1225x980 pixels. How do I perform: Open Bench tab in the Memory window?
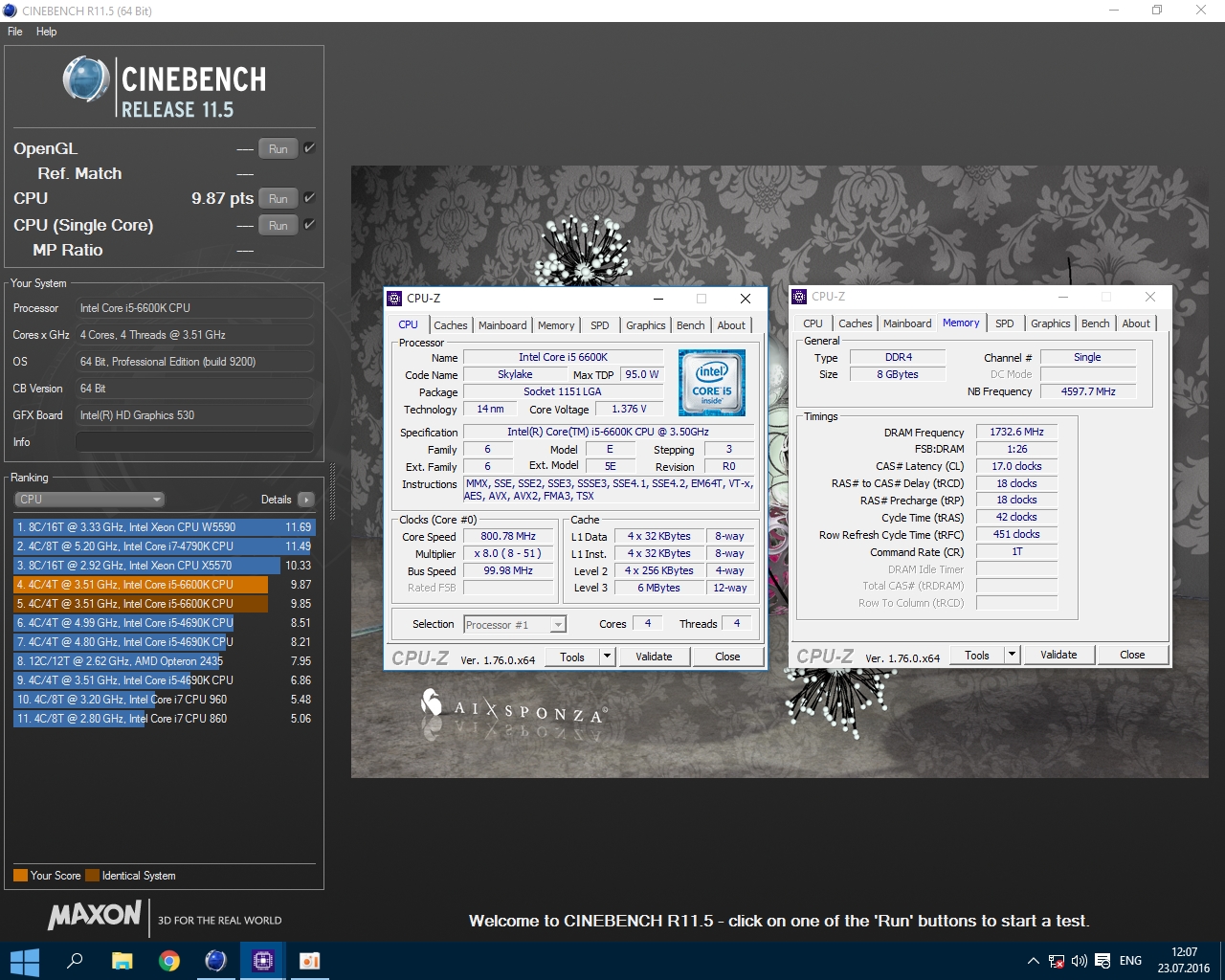click(1095, 323)
